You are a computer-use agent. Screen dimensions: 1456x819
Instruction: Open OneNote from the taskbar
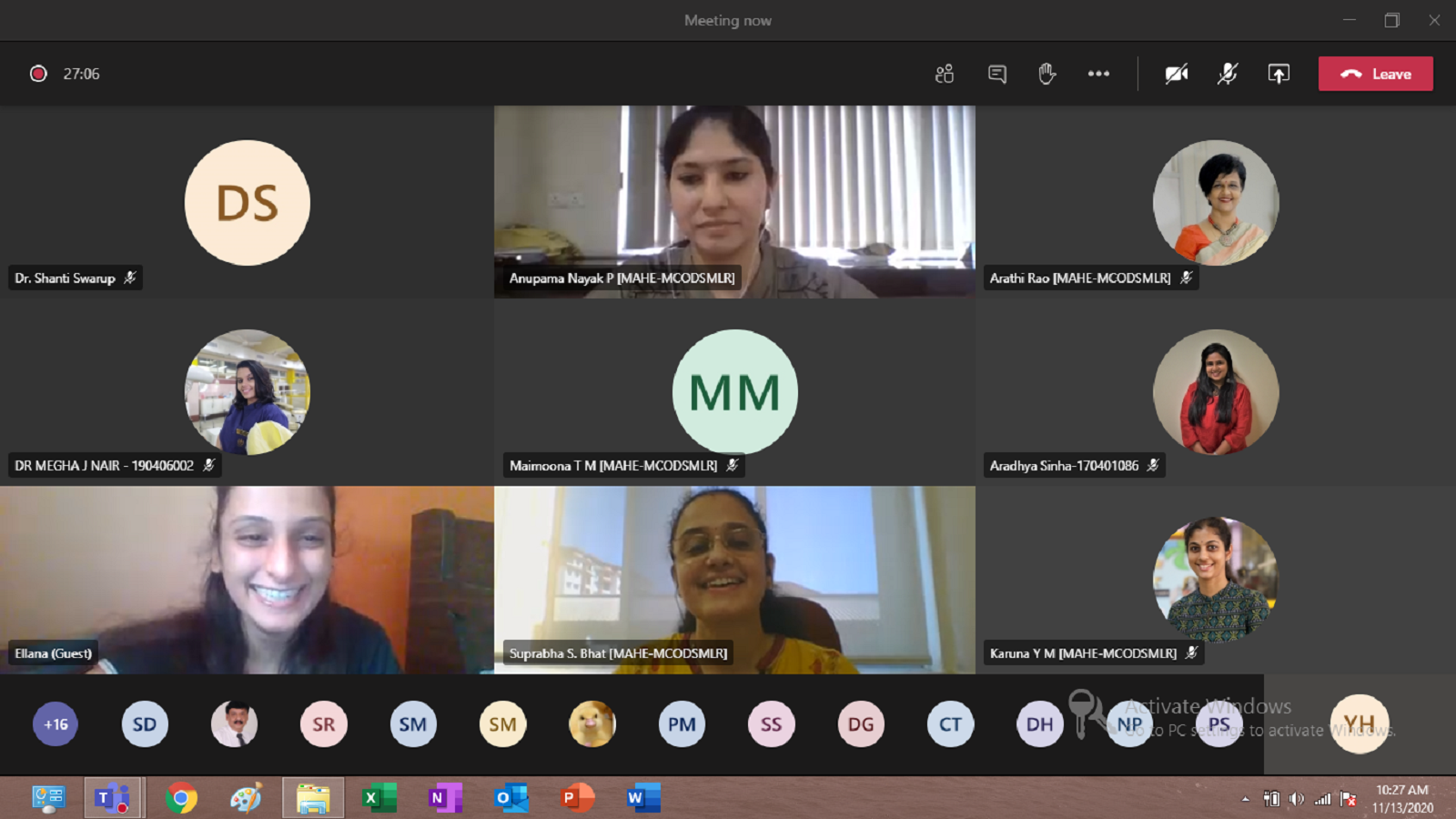click(445, 798)
